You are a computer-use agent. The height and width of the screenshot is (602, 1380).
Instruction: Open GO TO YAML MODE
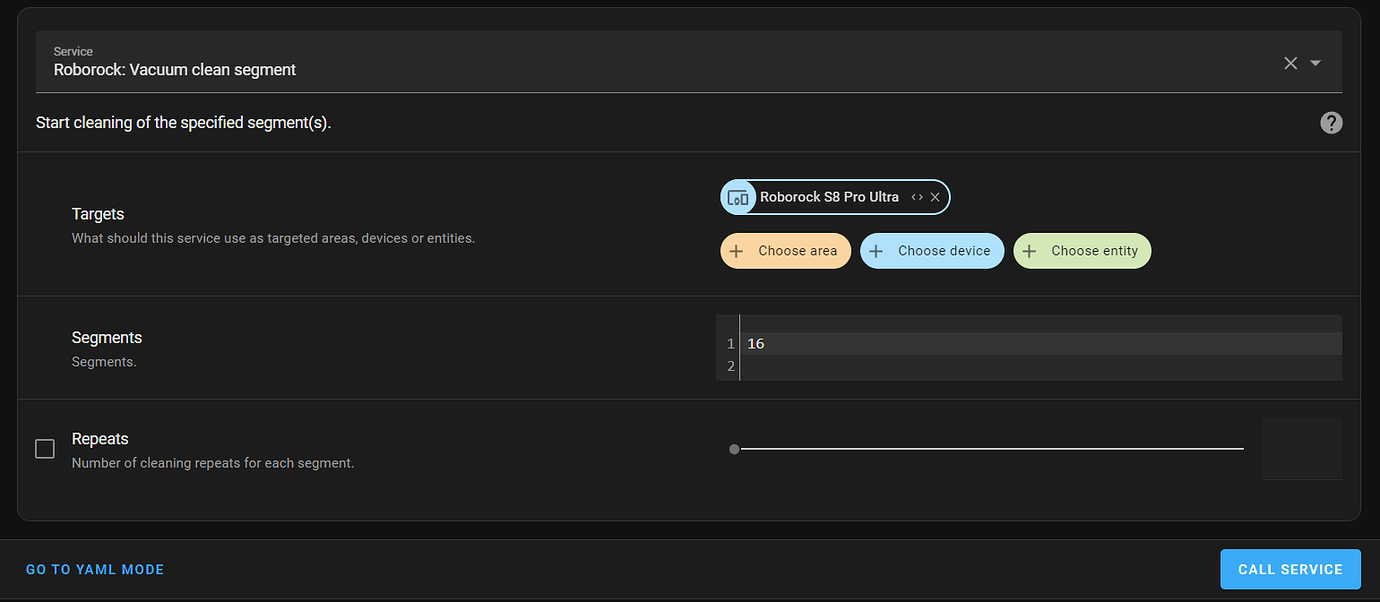(x=94, y=568)
